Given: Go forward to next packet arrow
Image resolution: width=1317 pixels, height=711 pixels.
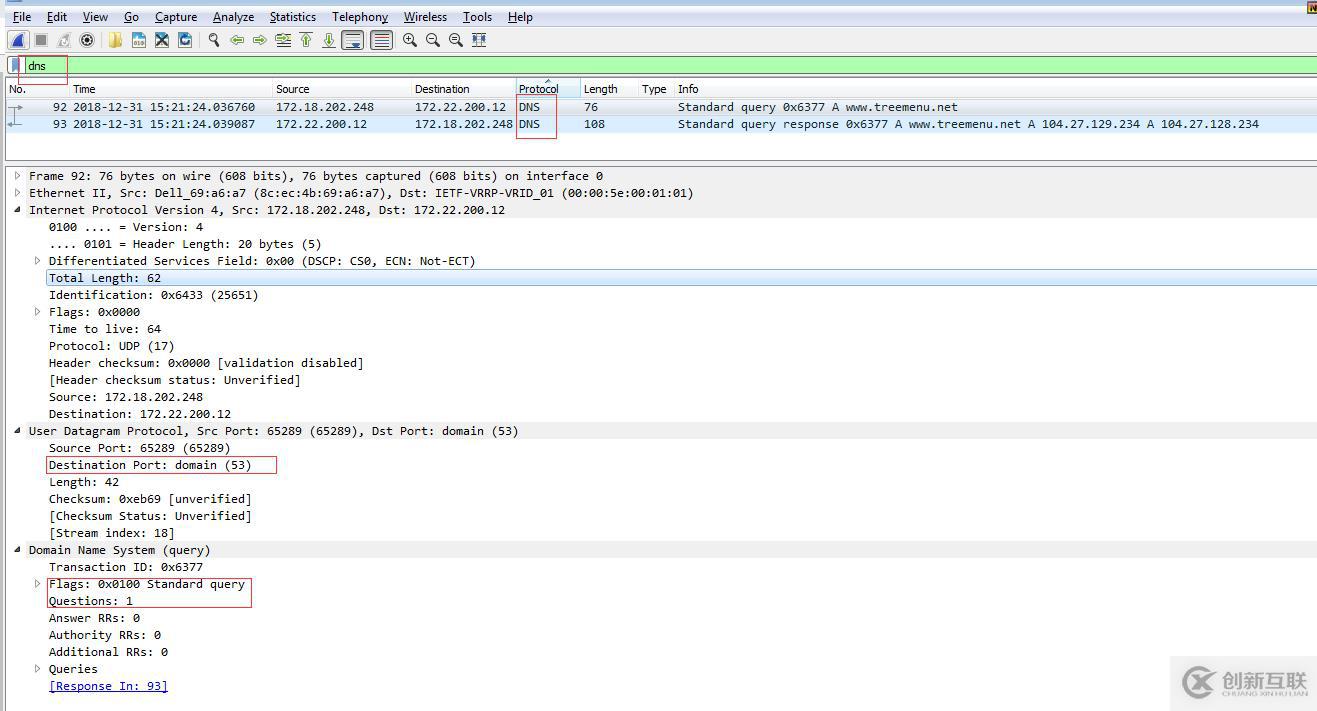Looking at the screenshot, I should click(x=260, y=40).
